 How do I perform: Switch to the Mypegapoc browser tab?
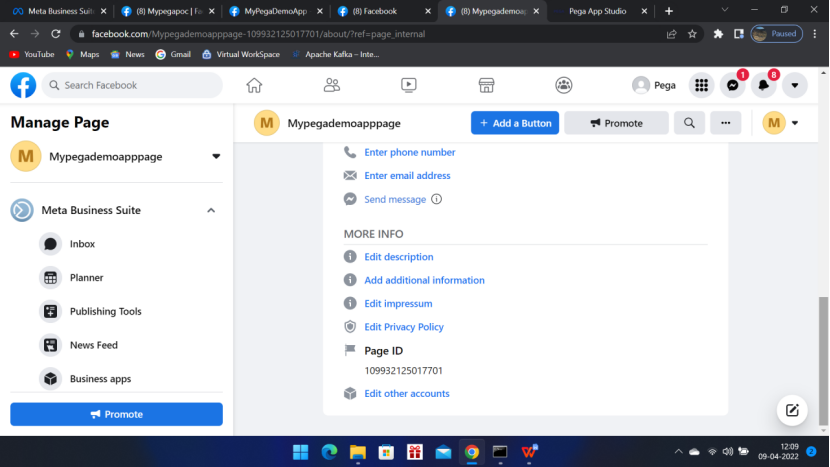[x=167, y=11]
